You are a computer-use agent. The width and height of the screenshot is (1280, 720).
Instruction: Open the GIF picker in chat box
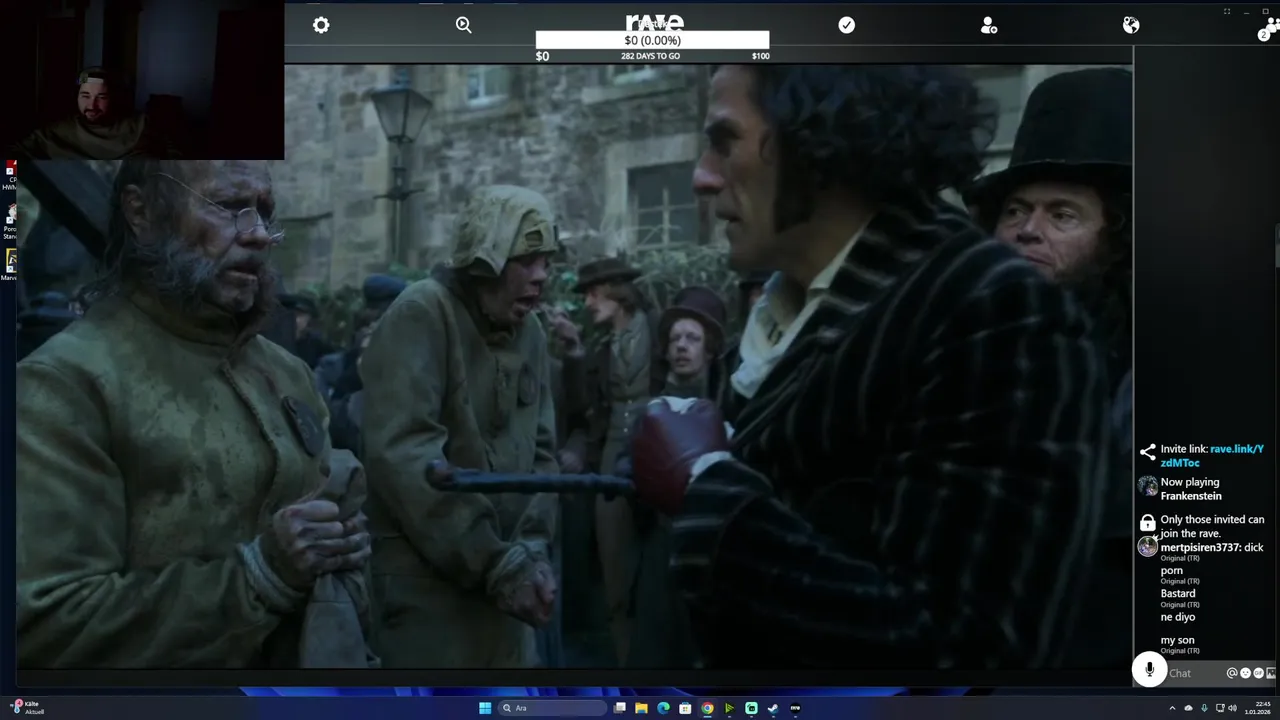pos(1259,673)
